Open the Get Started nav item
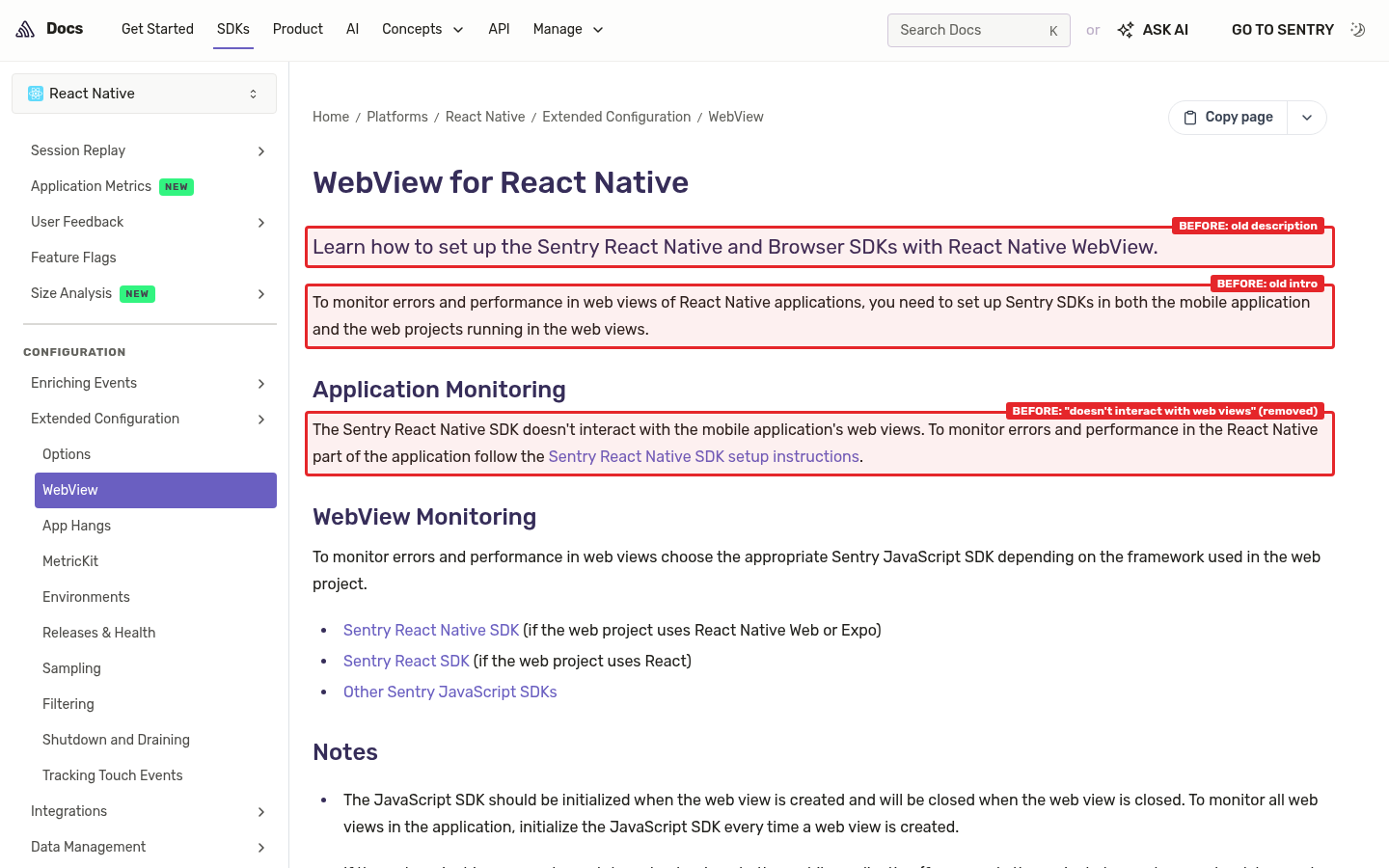The image size is (1389, 868). 157,29
